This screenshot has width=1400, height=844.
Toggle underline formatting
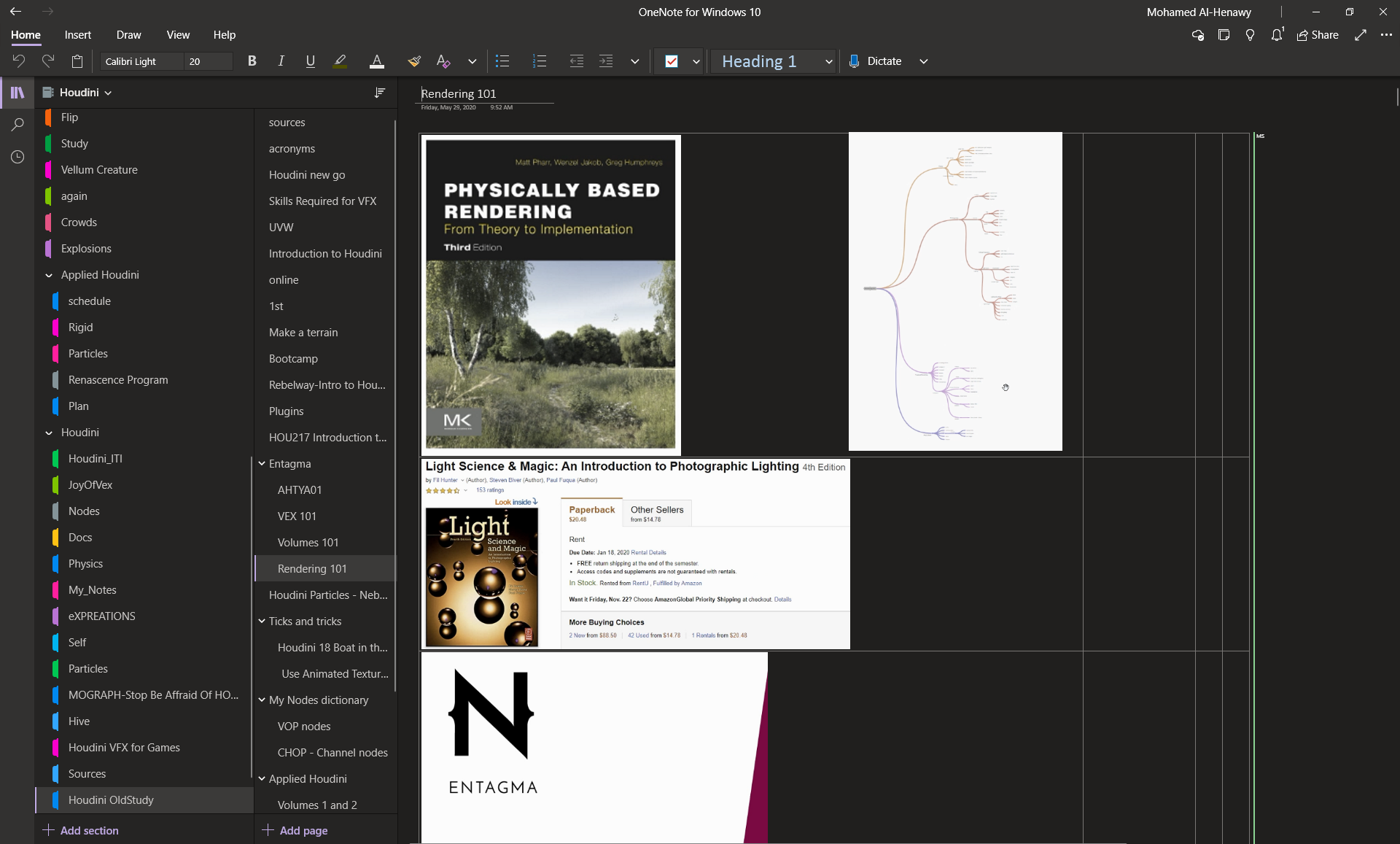click(x=310, y=61)
